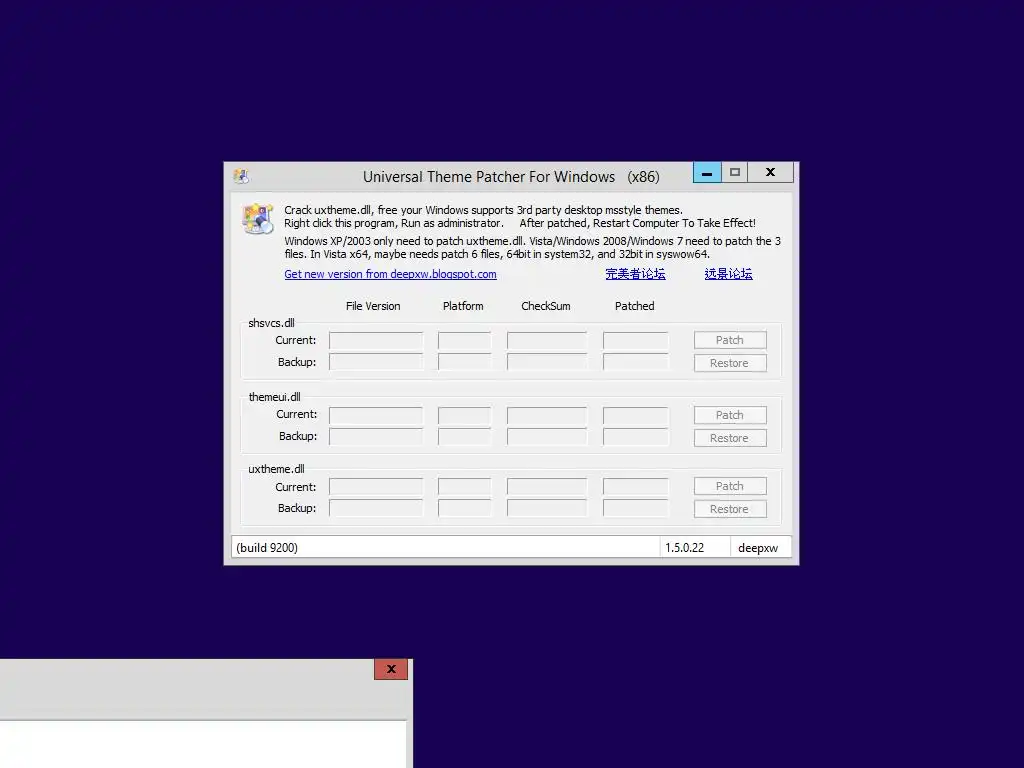Click the shsvcs.dll group label
This screenshot has height=768, width=1024.
271,323
